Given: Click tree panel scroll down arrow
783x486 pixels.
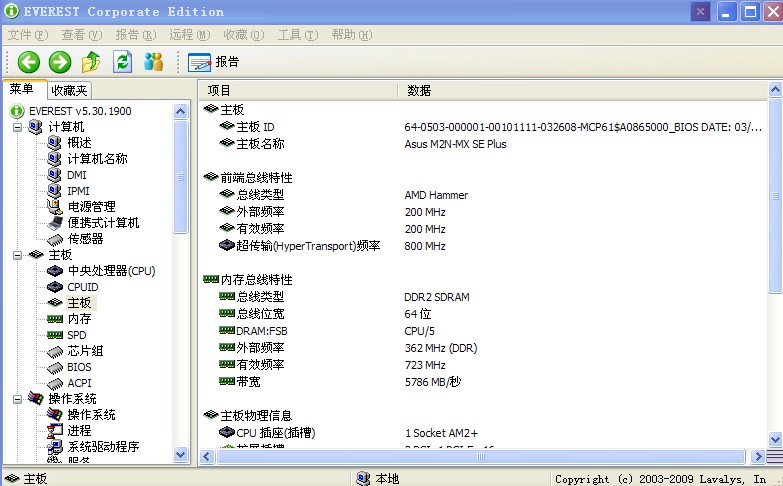Looking at the screenshot, I should click(180, 455).
